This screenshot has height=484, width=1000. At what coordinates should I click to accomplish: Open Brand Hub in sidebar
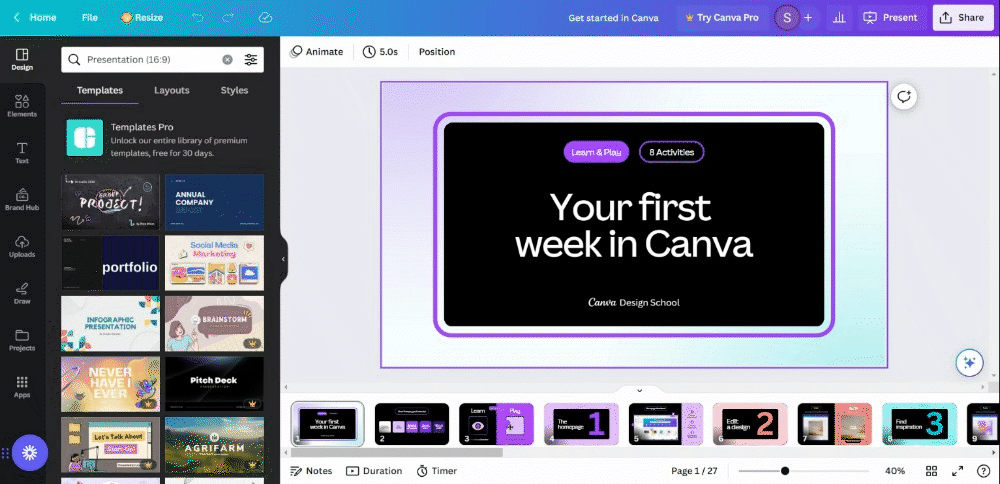pos(22,200)
